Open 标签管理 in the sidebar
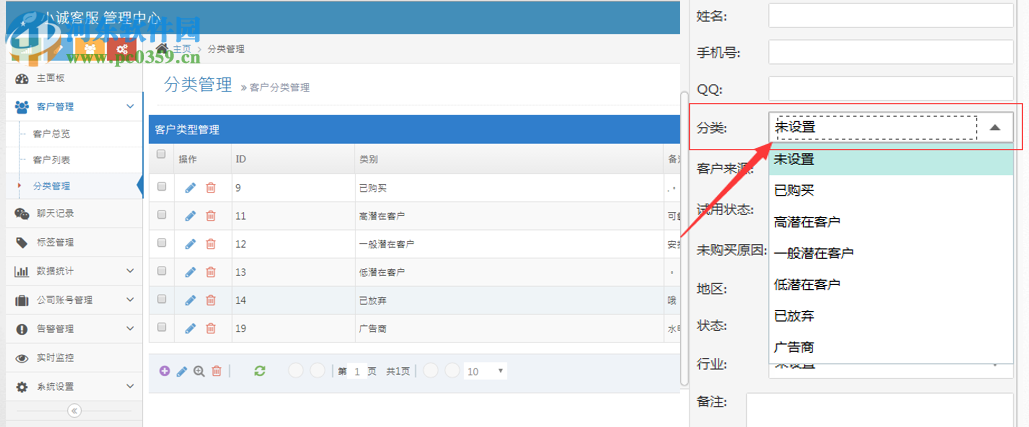 tap(72, 242)
